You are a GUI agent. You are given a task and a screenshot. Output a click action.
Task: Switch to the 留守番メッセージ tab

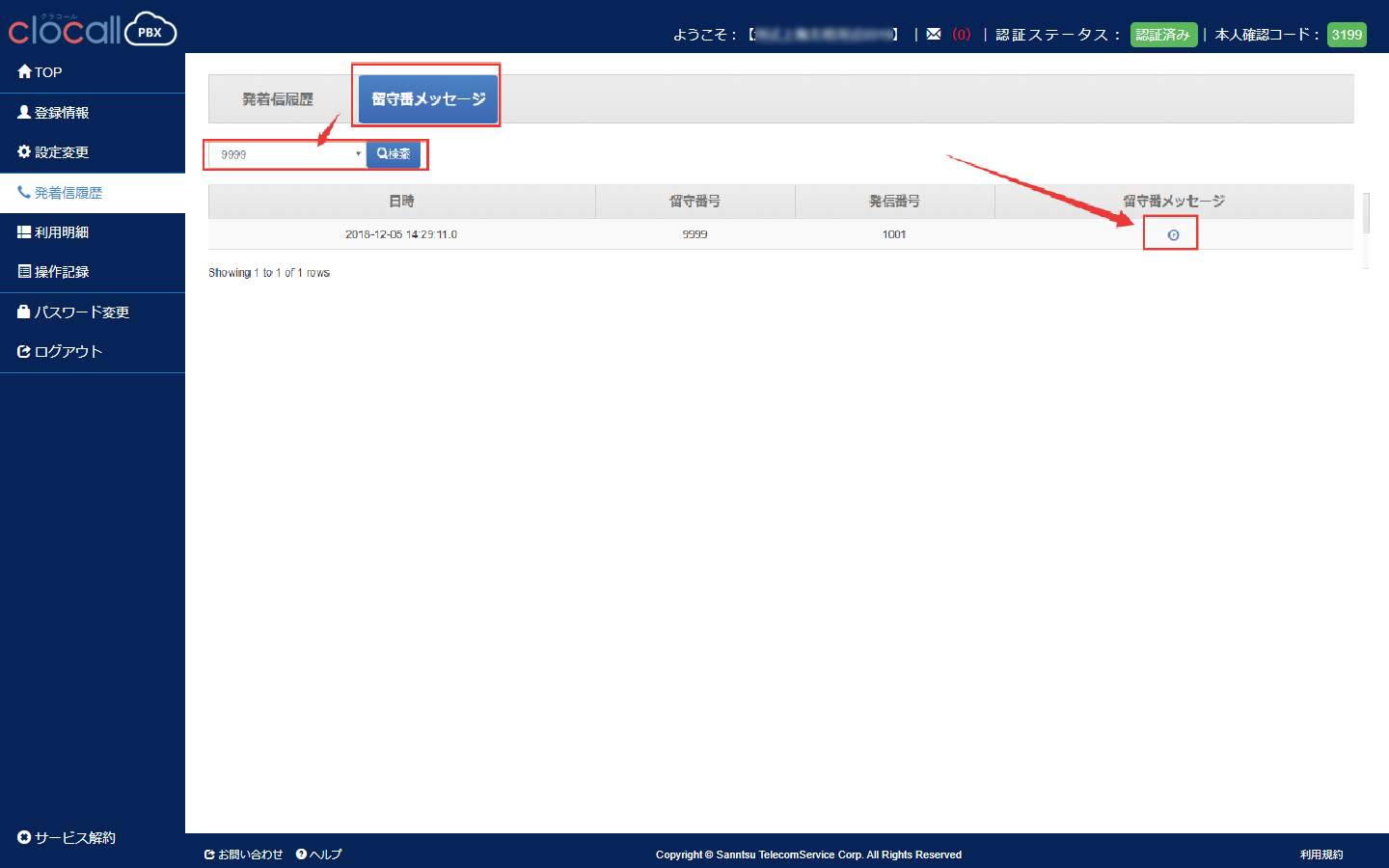click(428, 99)
